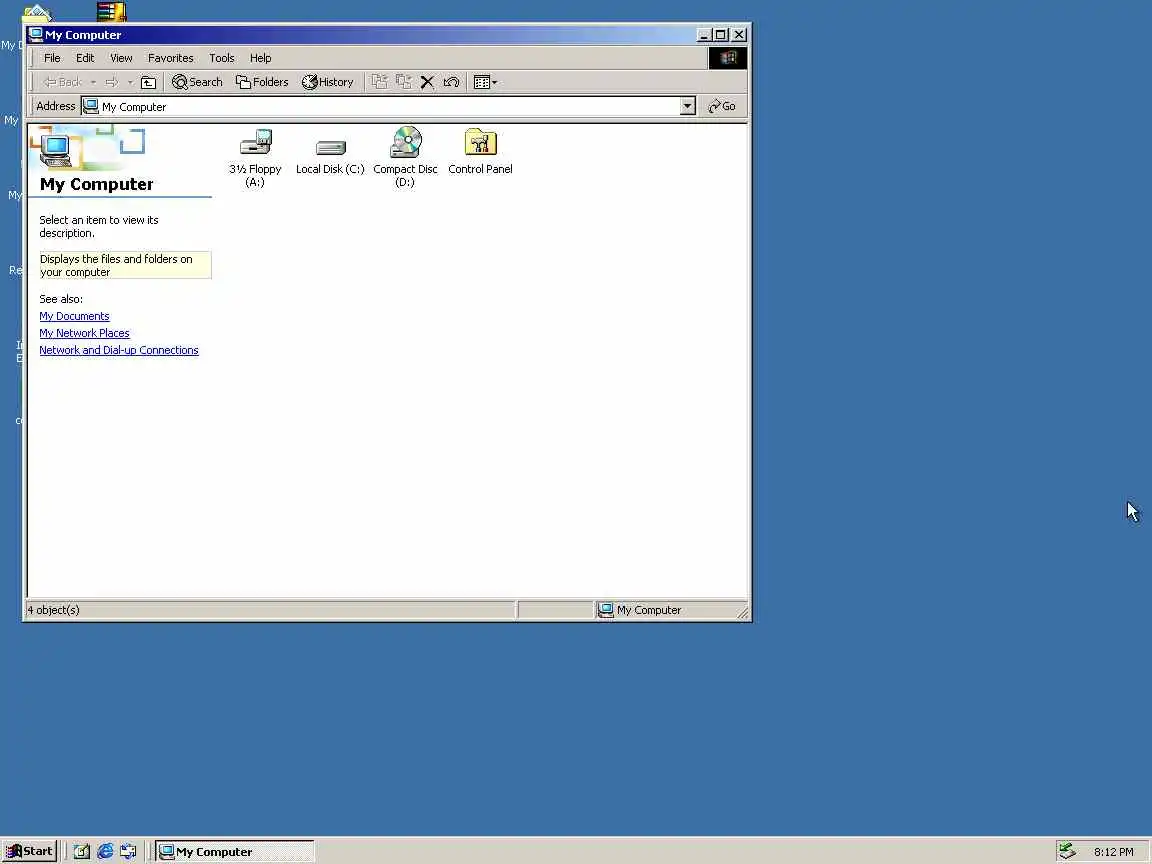Click the Start button
Image resolution: width=1152 pixels, height=864 pixels.
point(29,852)
